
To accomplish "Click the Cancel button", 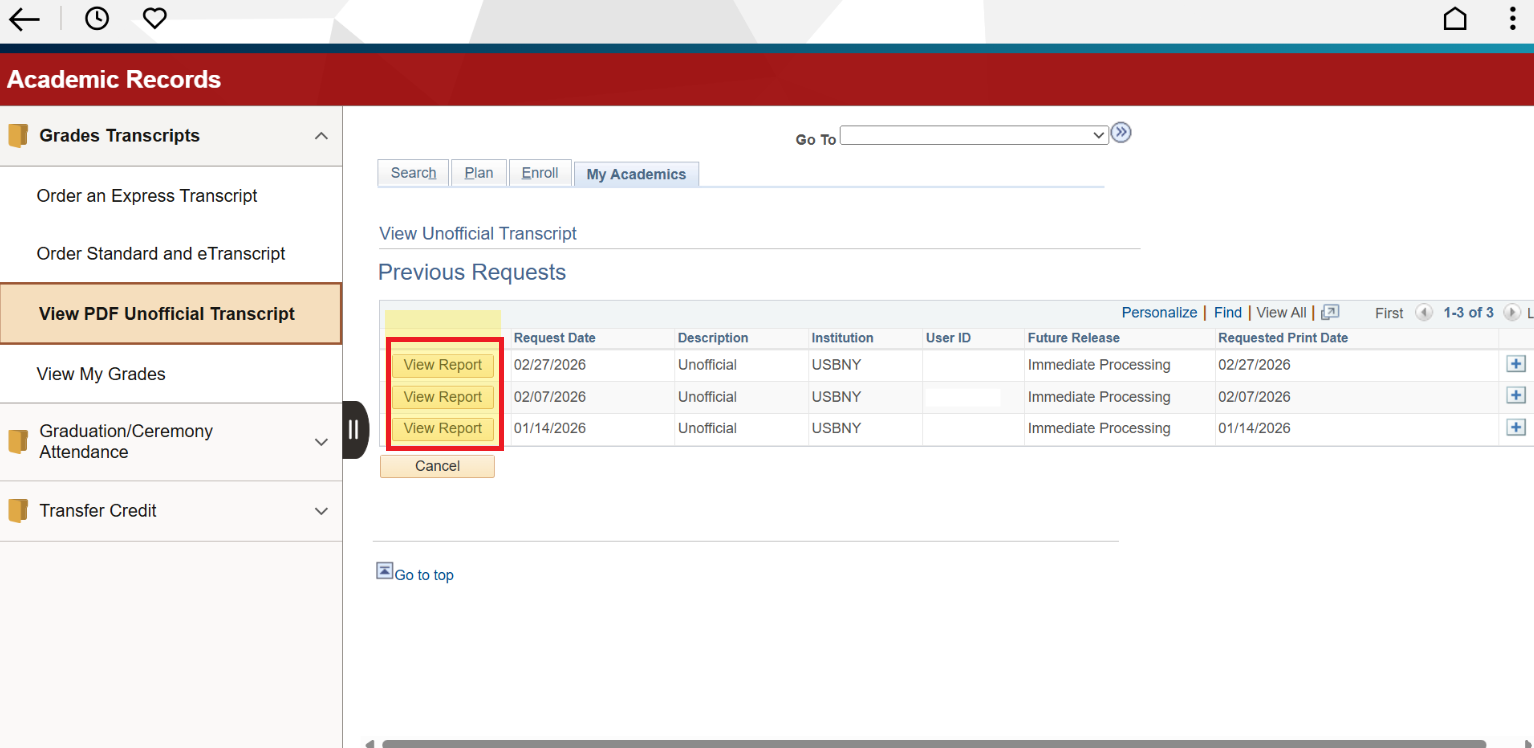I will [437, 466].
